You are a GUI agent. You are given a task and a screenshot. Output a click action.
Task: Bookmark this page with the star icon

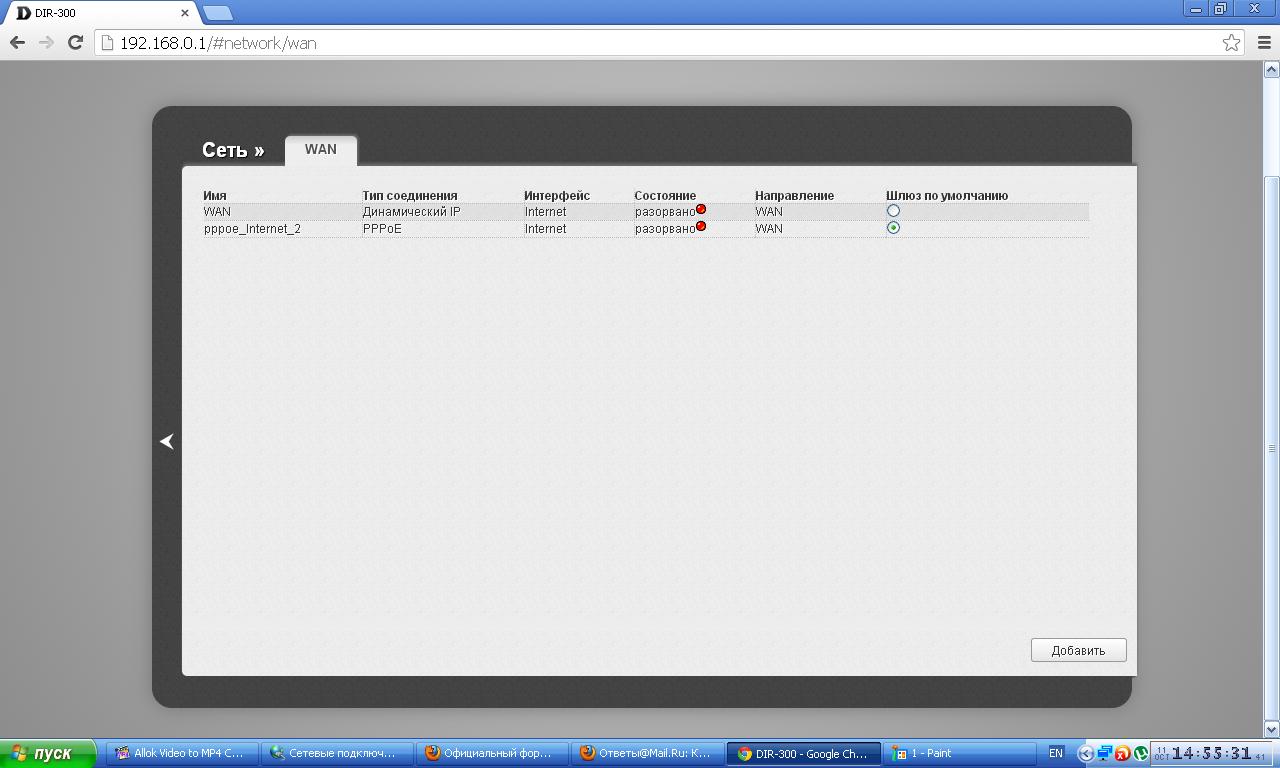click(x=1231, y=42)
